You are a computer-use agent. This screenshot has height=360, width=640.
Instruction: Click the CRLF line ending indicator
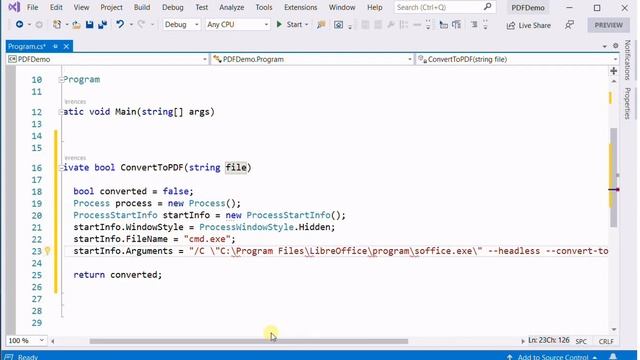click(x=606, y=341)
